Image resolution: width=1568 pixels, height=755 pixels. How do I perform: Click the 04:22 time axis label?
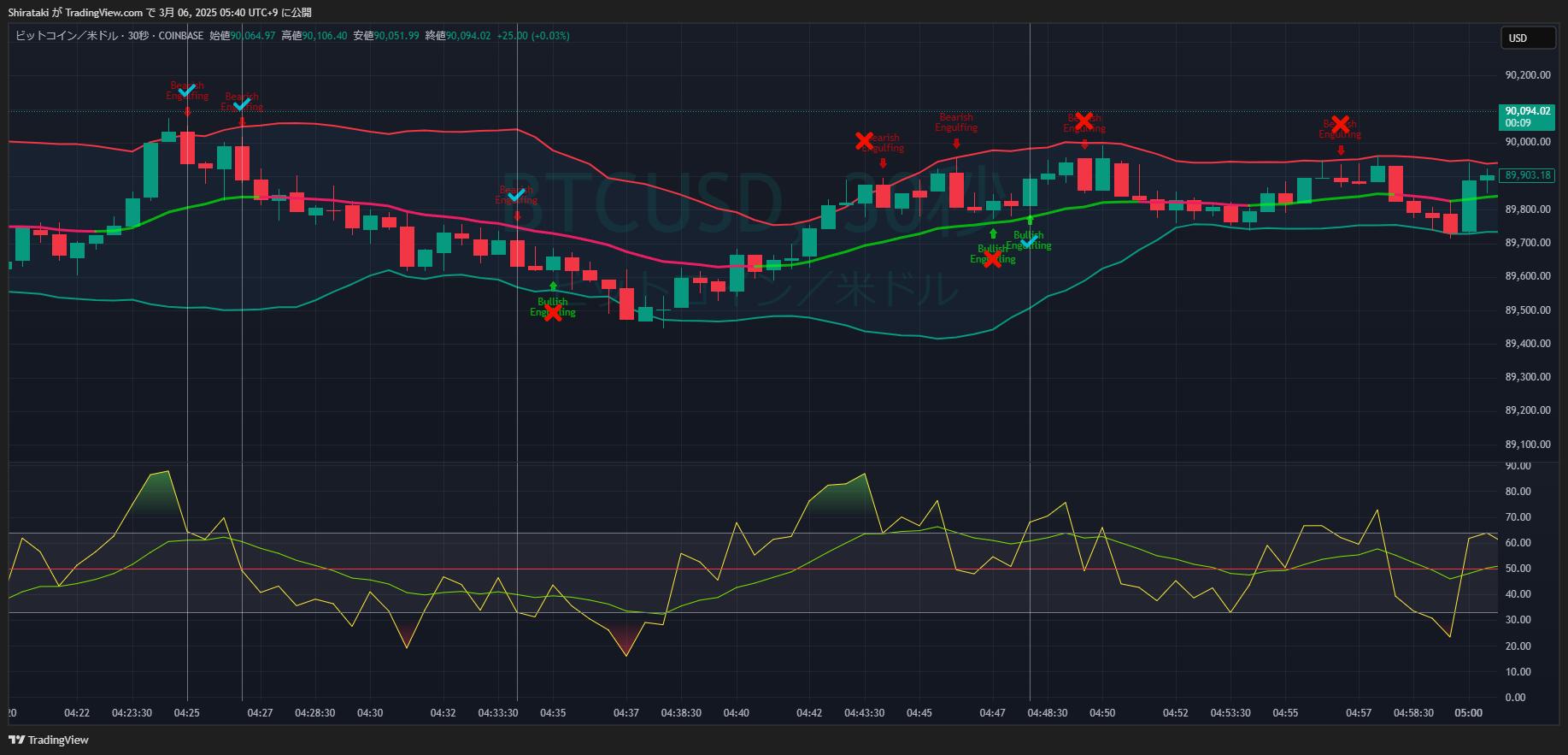(77, 713)
